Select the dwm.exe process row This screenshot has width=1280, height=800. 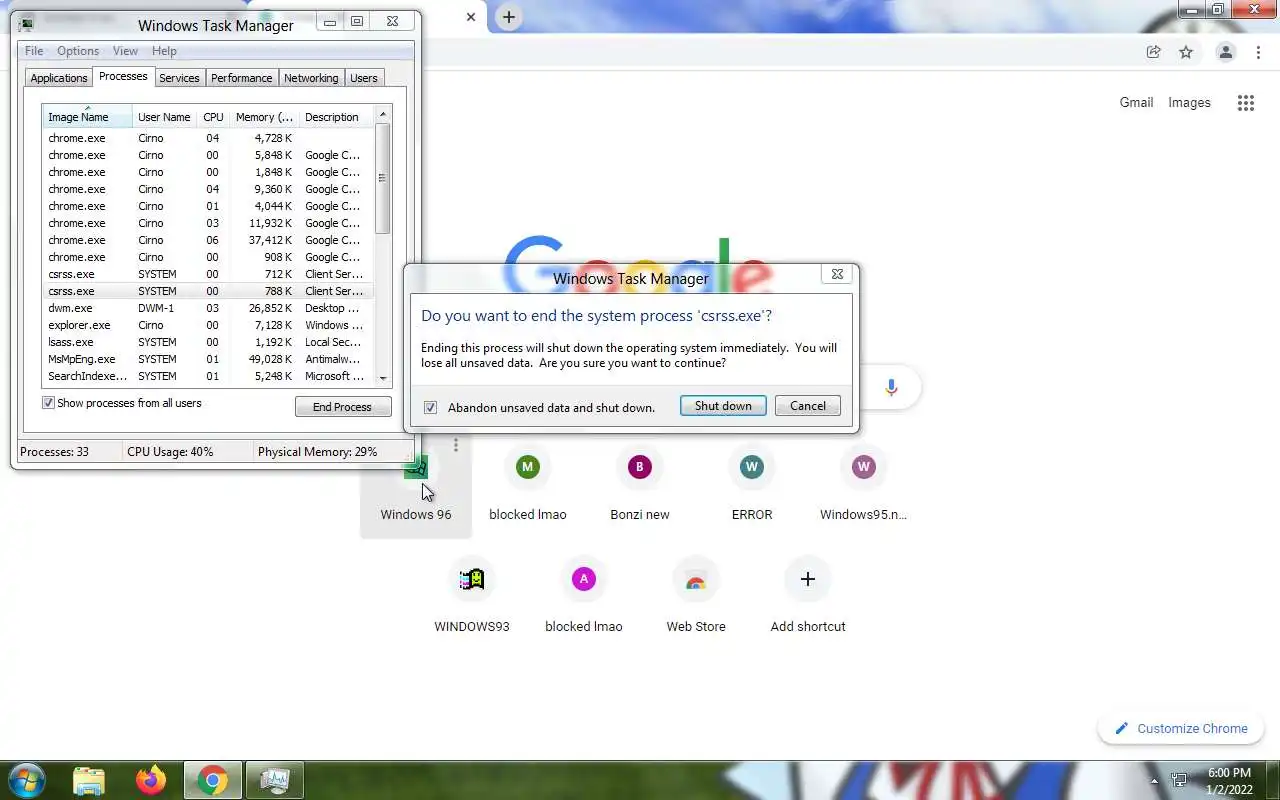(x=208, y=308)
